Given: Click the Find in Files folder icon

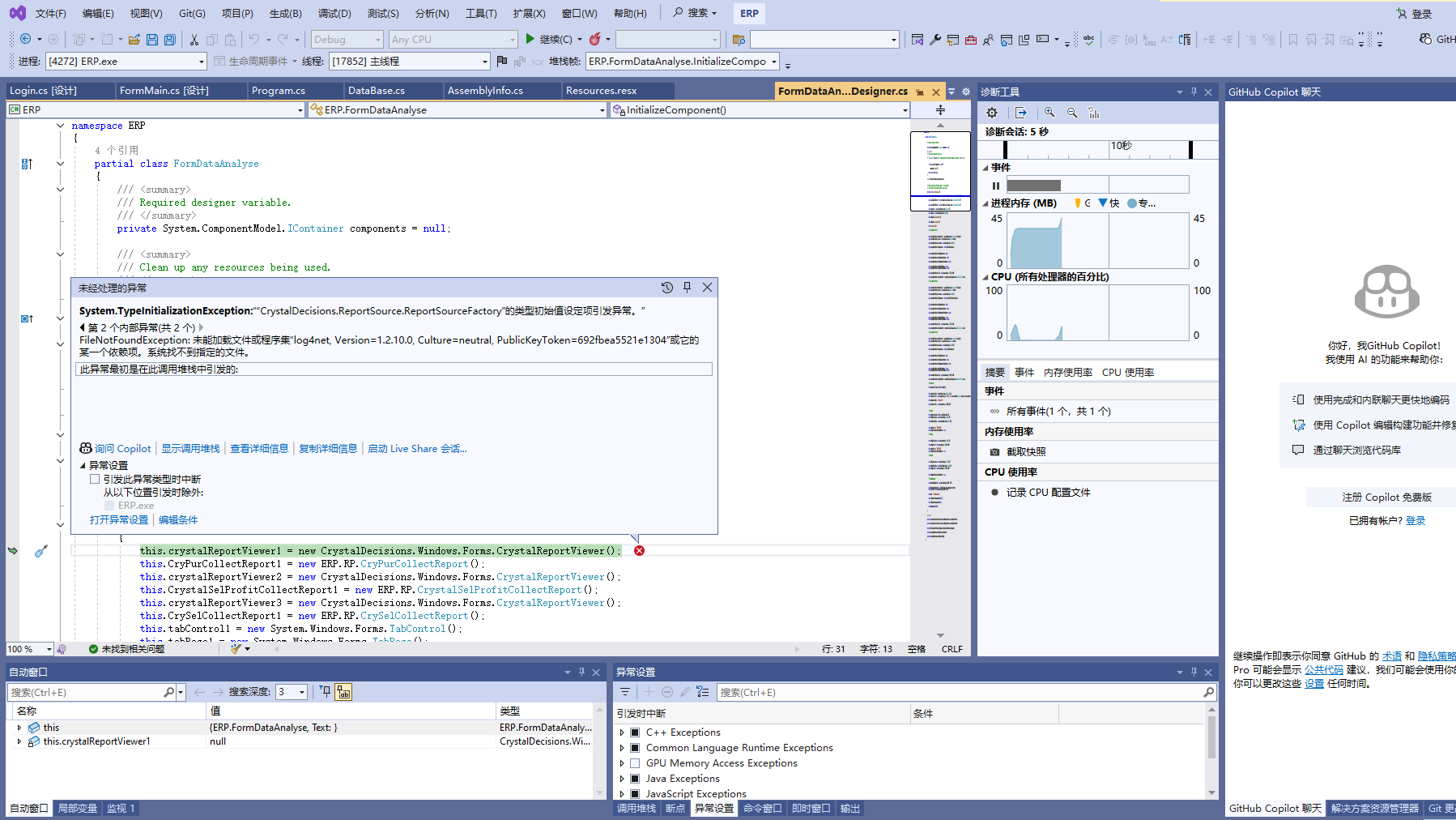Looking at the screenshot, I should tap(739, 39).
